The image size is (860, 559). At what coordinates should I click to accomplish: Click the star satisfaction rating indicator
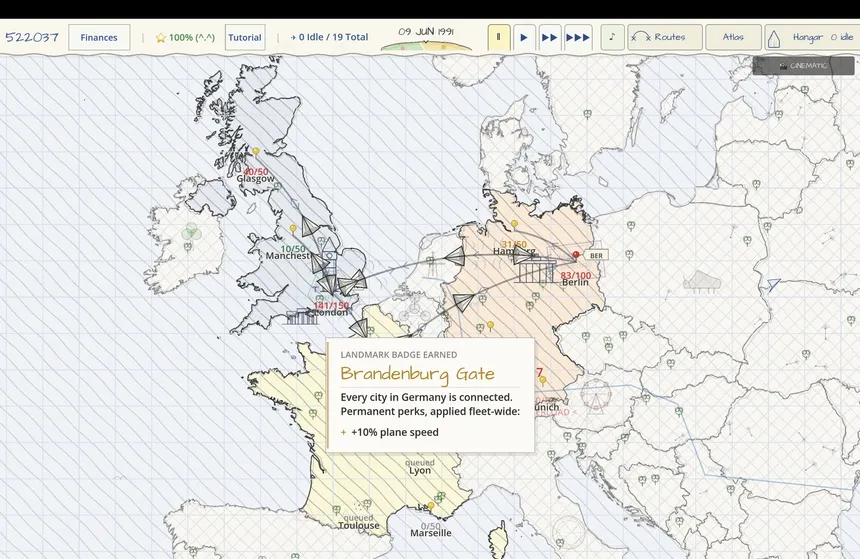(x=185, y=37)
